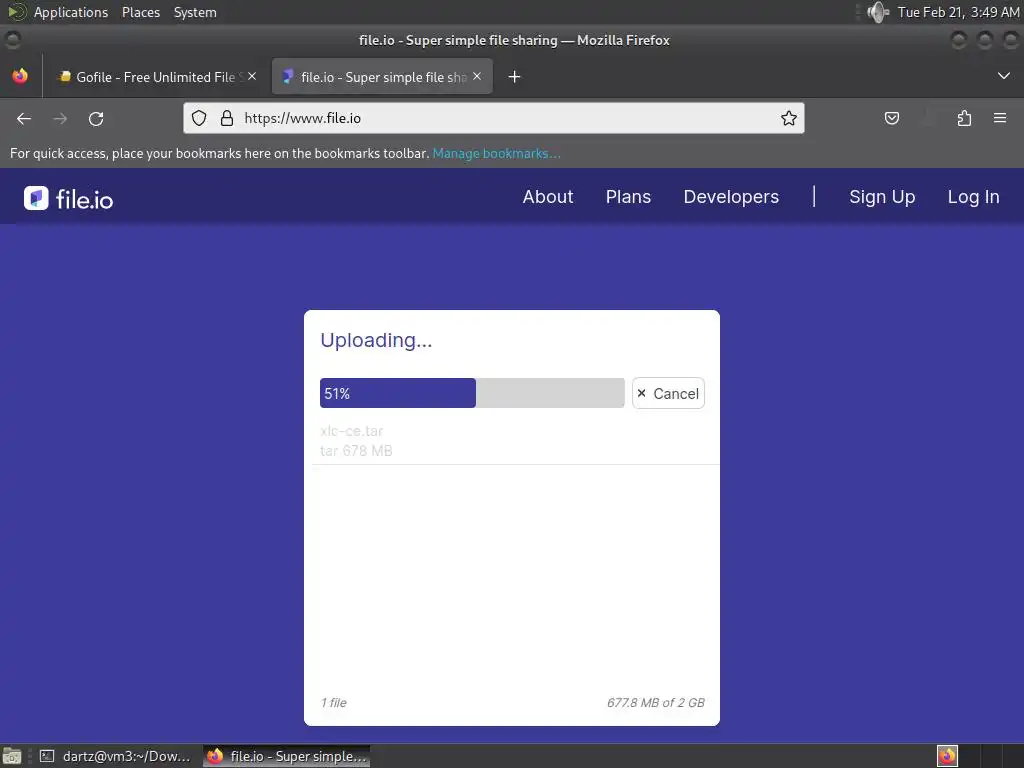Click the date and time clock
The width and height of the screenshot is (1024, 768).
(x=958, y=12)
